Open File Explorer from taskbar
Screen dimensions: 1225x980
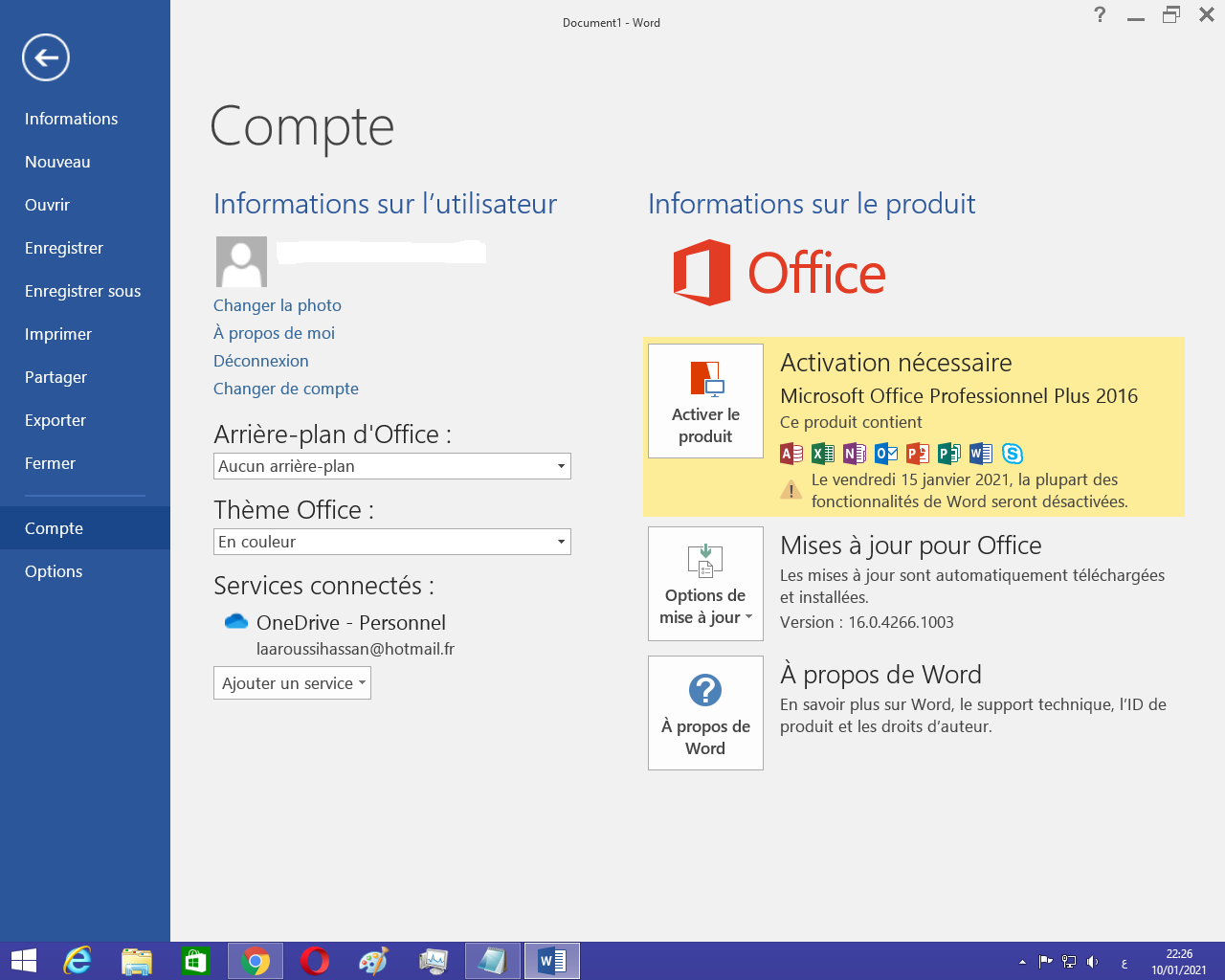pos(137,961)
